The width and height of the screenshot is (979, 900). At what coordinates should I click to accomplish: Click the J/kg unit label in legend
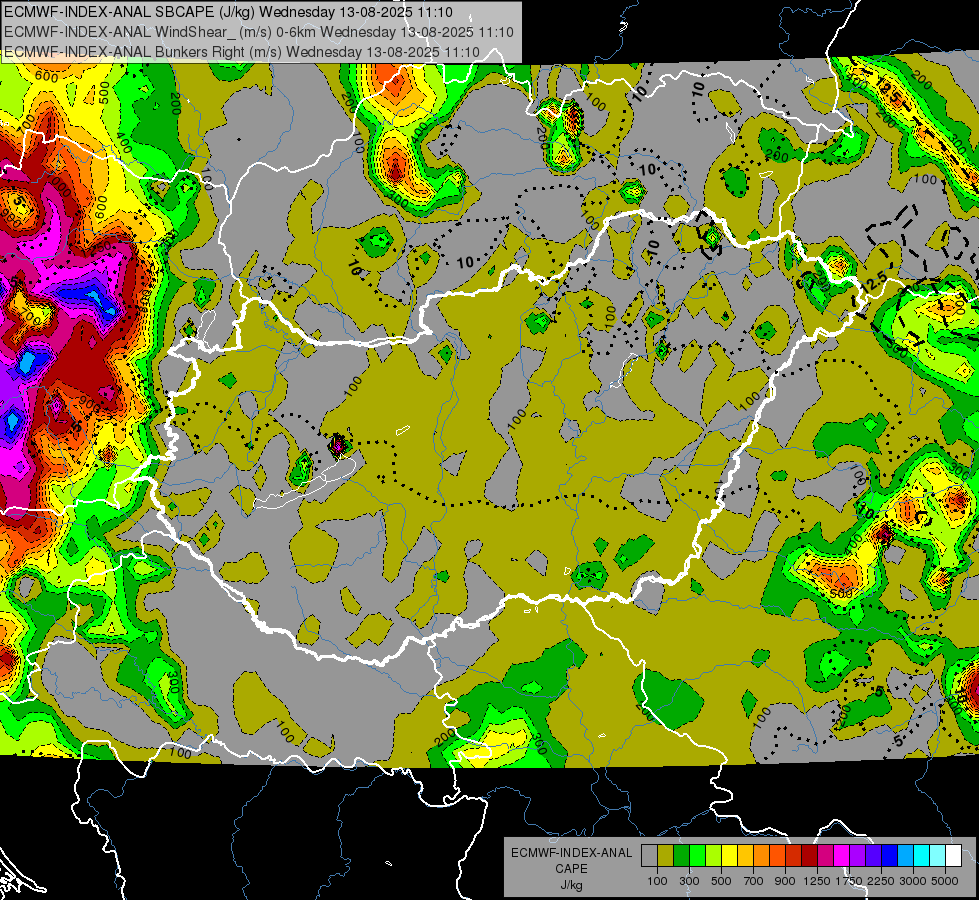point(572,885)
